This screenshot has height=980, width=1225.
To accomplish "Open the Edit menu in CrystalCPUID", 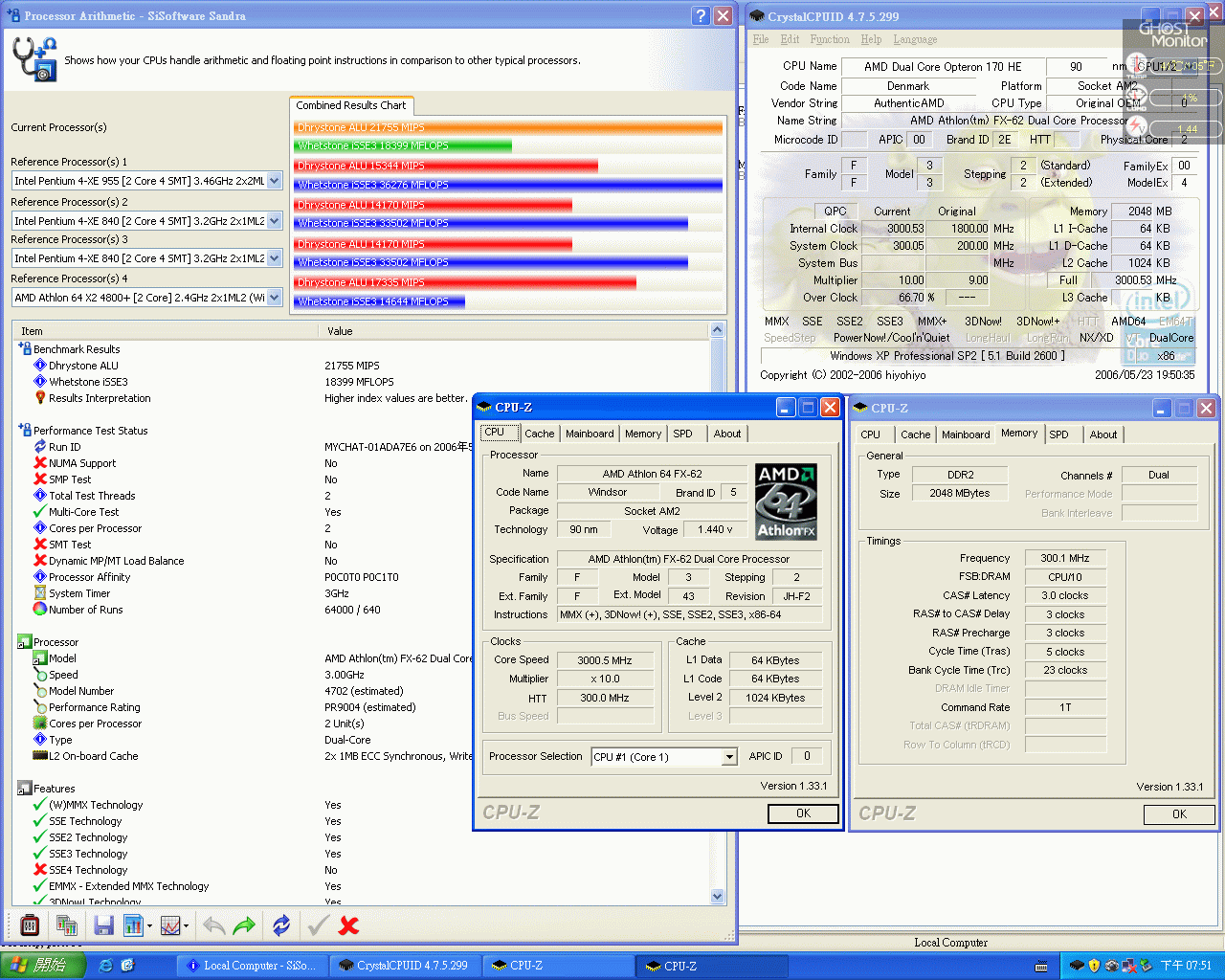I will tap(790, 39).
